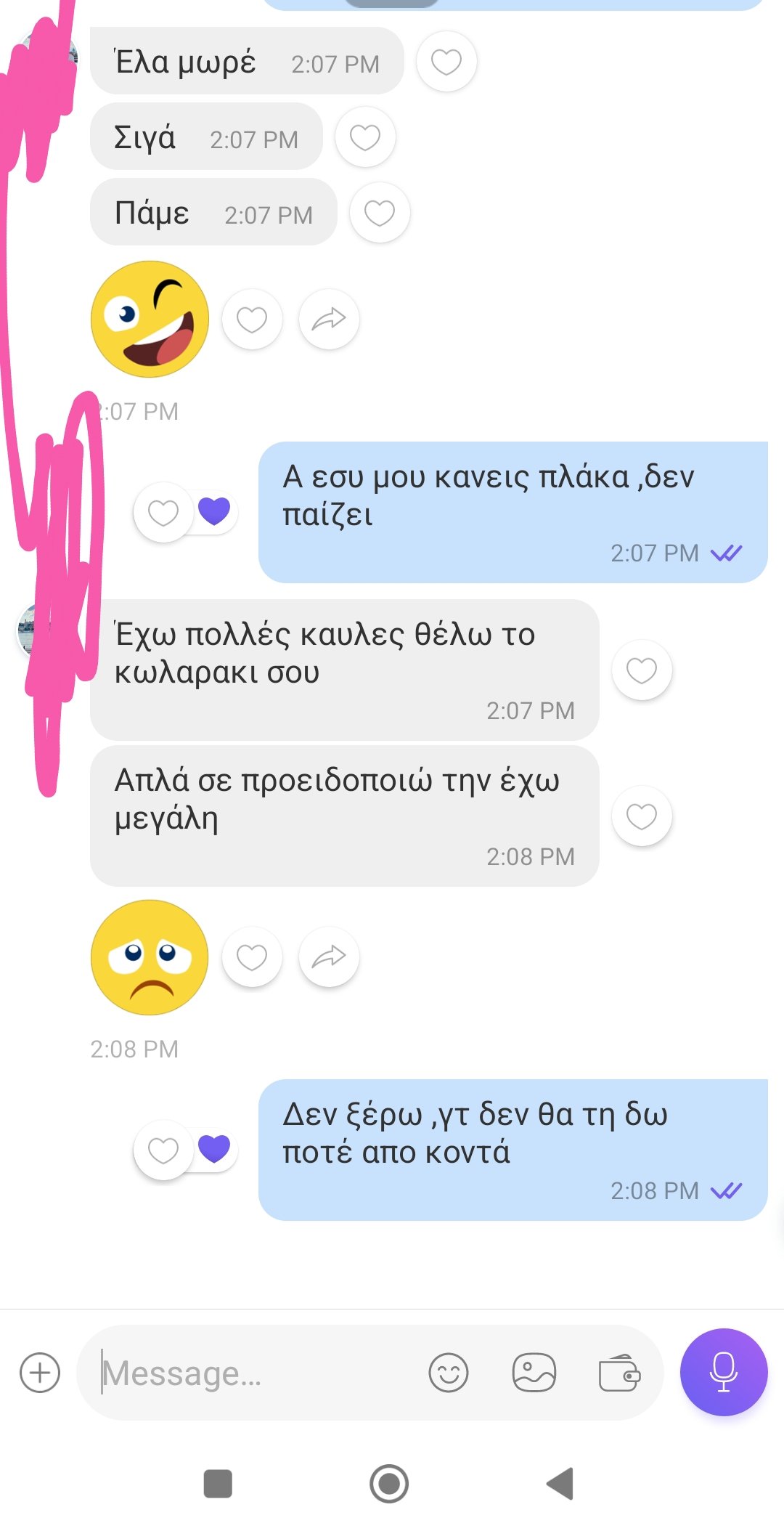Tap purple heart on "ποτέ απο κοντά" message
This screenshot has height=1531, width=784.
214,1149
